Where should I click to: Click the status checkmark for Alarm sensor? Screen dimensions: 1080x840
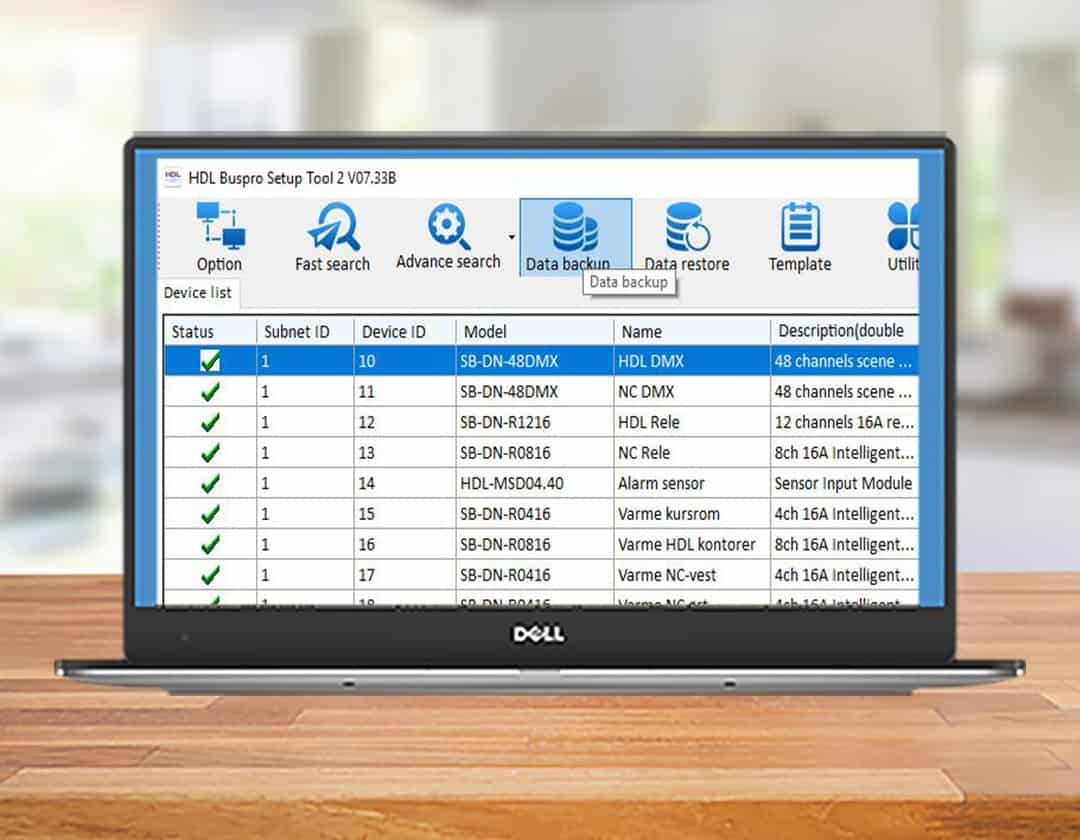click(x=210, y=483)
